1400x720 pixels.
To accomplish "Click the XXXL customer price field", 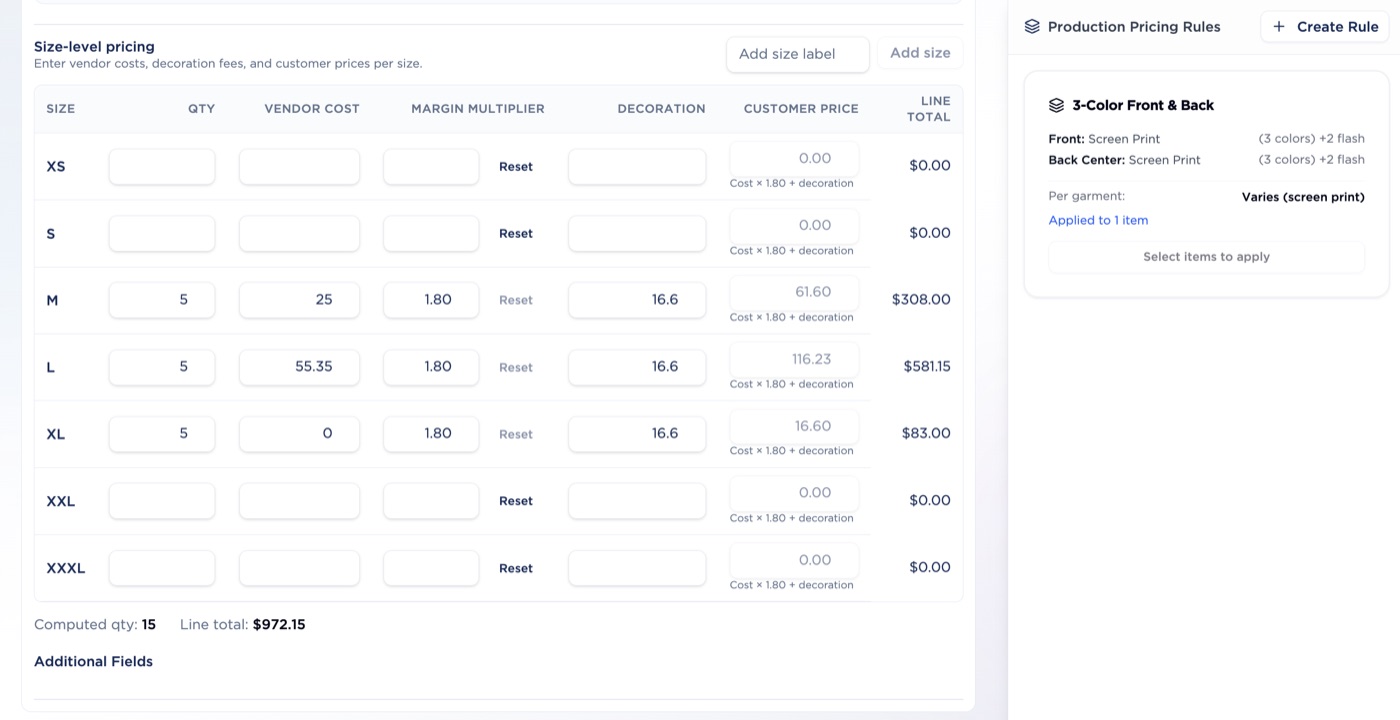I will 794,560.
